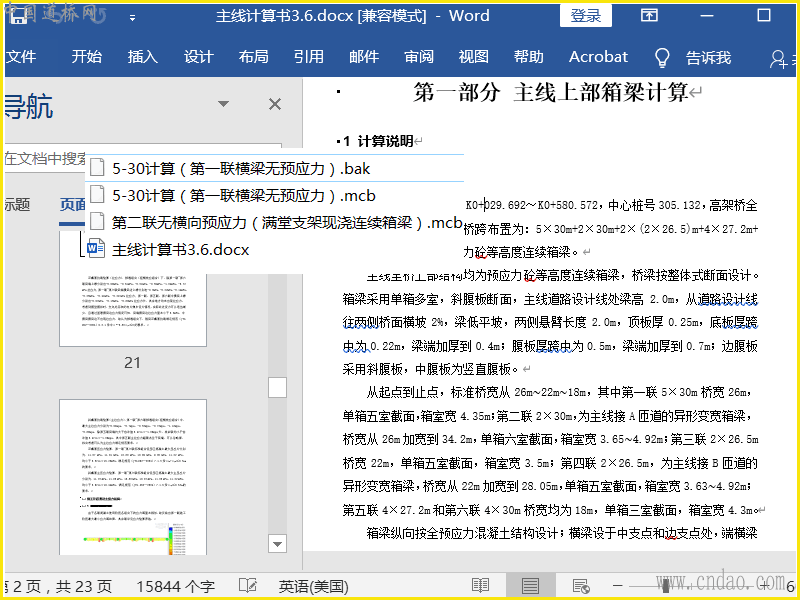
Task: Open 主线计算书3.6.docx file with Word icon
Action: [x=180, y=249]
